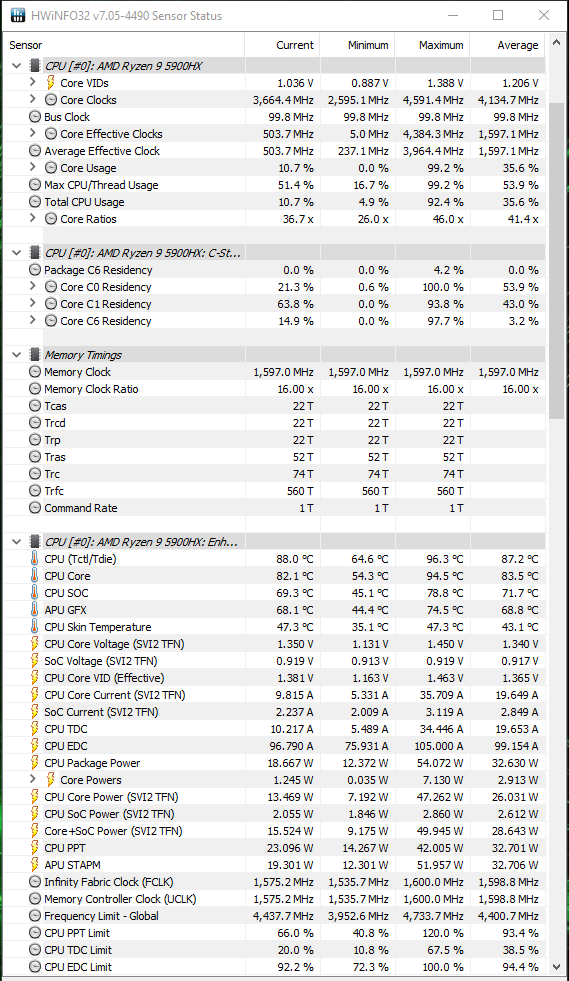
Task: Click the chip icon of Memory Timings header
Action: click(x=35, y=355)
